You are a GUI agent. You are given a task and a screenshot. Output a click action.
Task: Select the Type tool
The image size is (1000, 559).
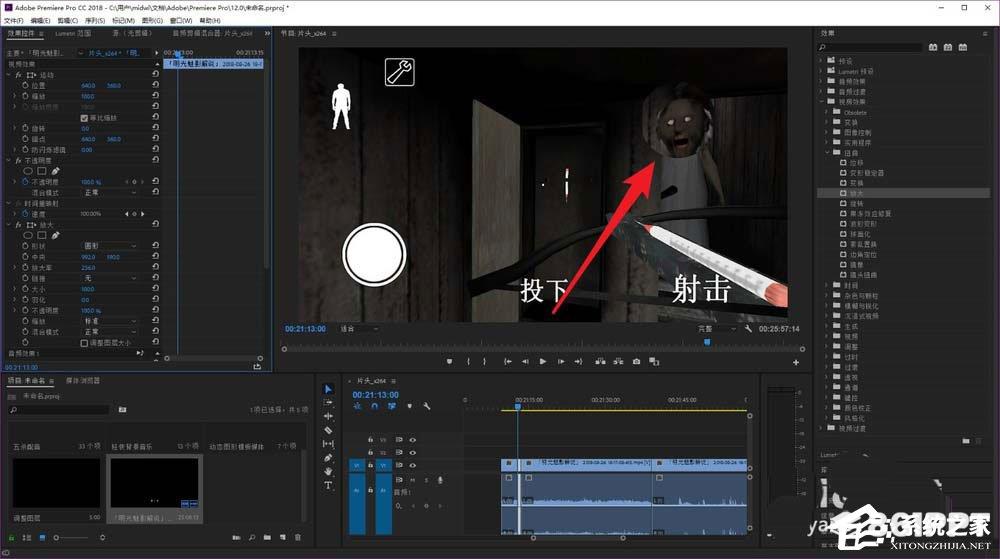[x=328, y=485]
